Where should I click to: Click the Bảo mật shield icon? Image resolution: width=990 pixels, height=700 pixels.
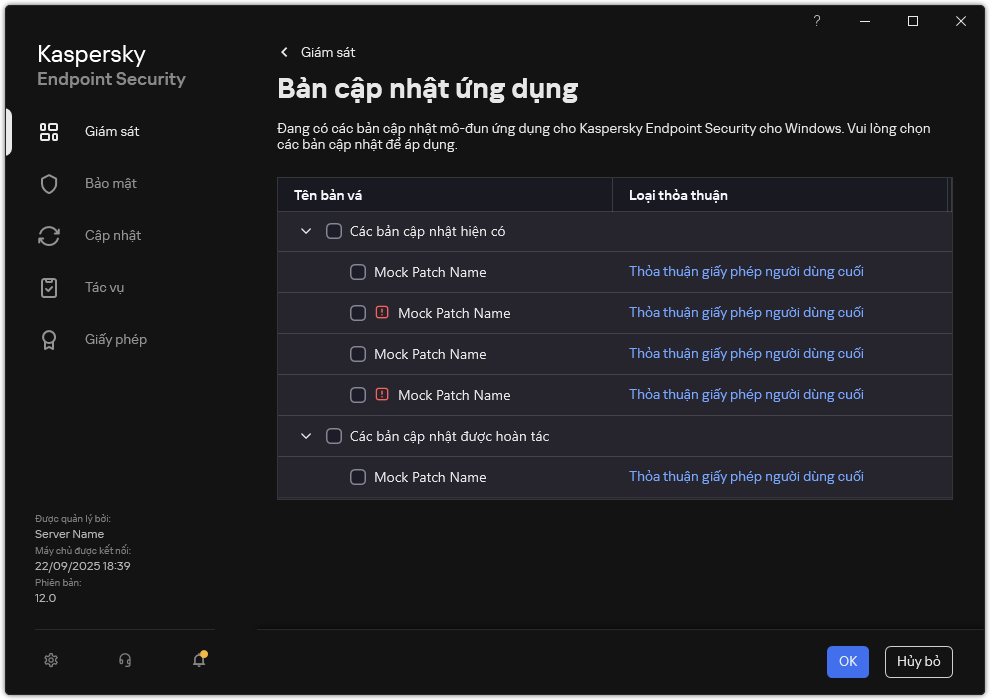tap(49, 184)
